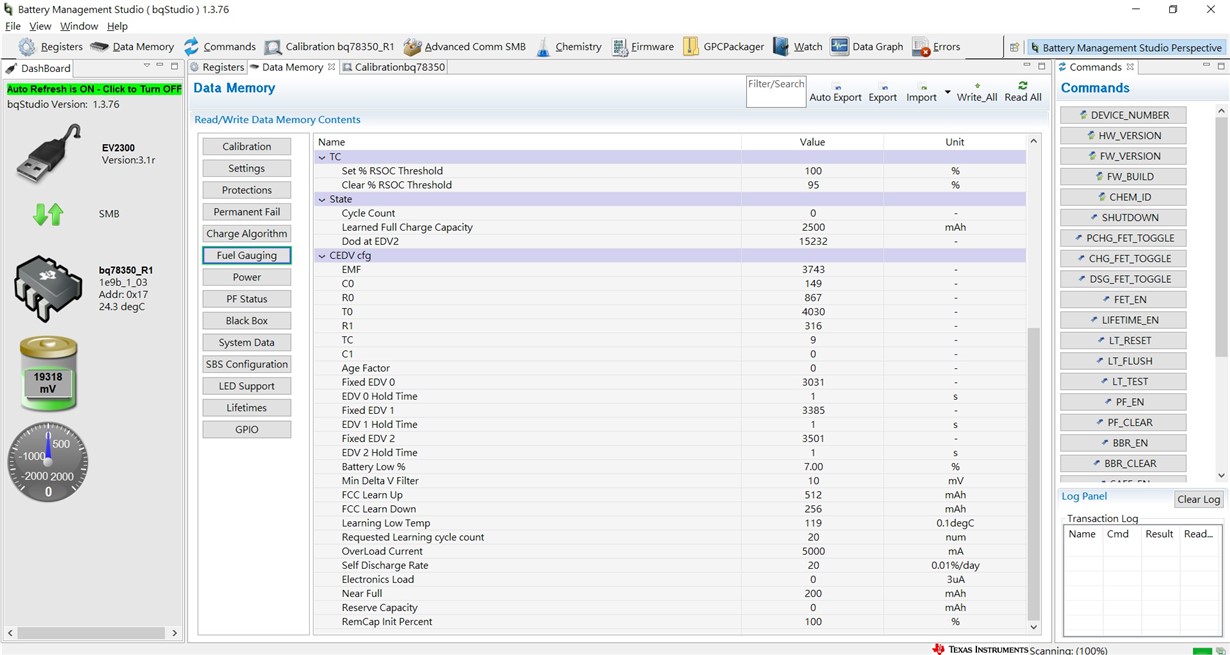Open Advanced Comm SMB tool
Image resolution: width=1230 pixels, height=655 pixels.
(x=464, y=47)
